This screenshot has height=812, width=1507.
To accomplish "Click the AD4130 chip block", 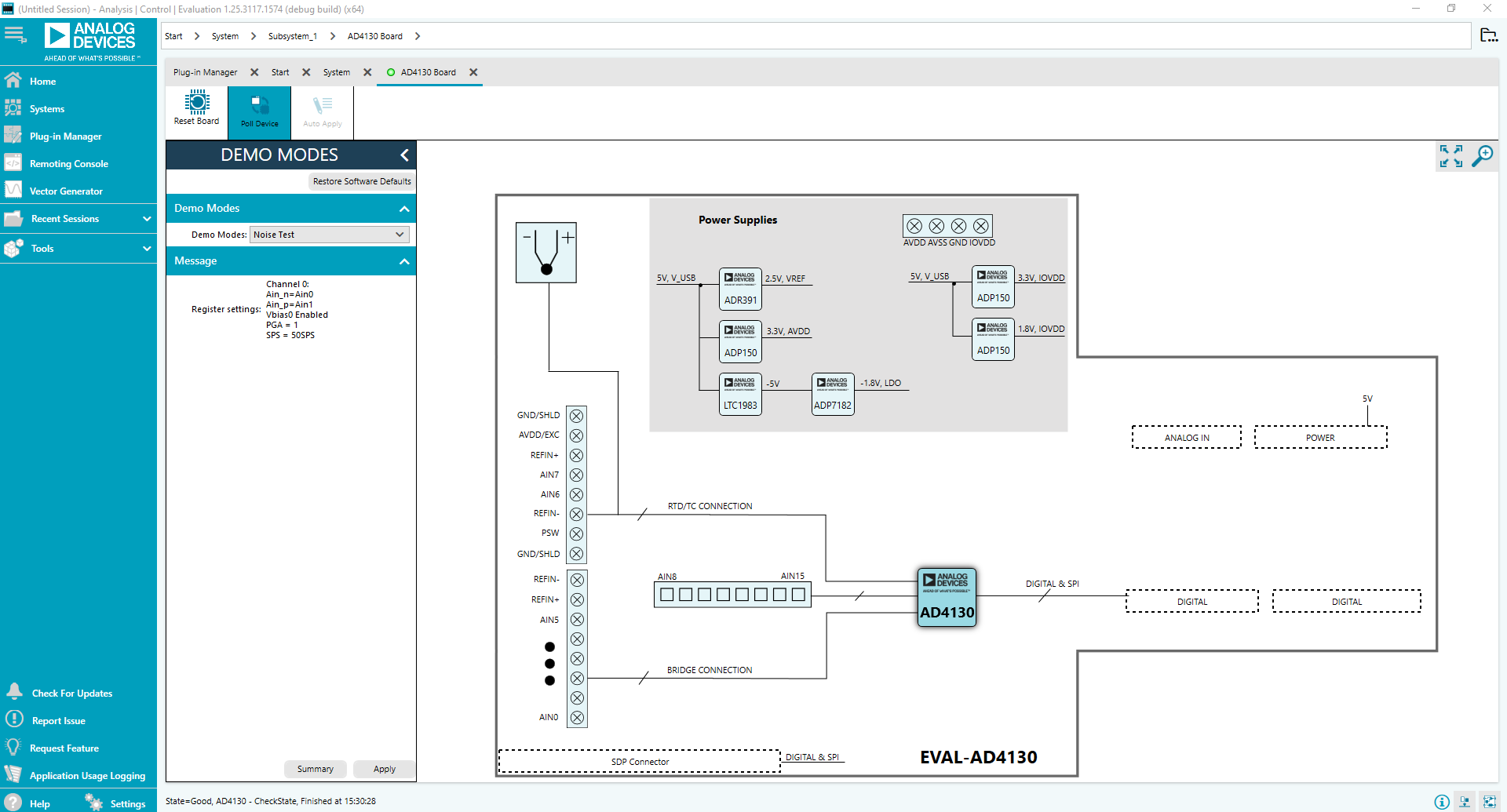I will tap(947, 598).
